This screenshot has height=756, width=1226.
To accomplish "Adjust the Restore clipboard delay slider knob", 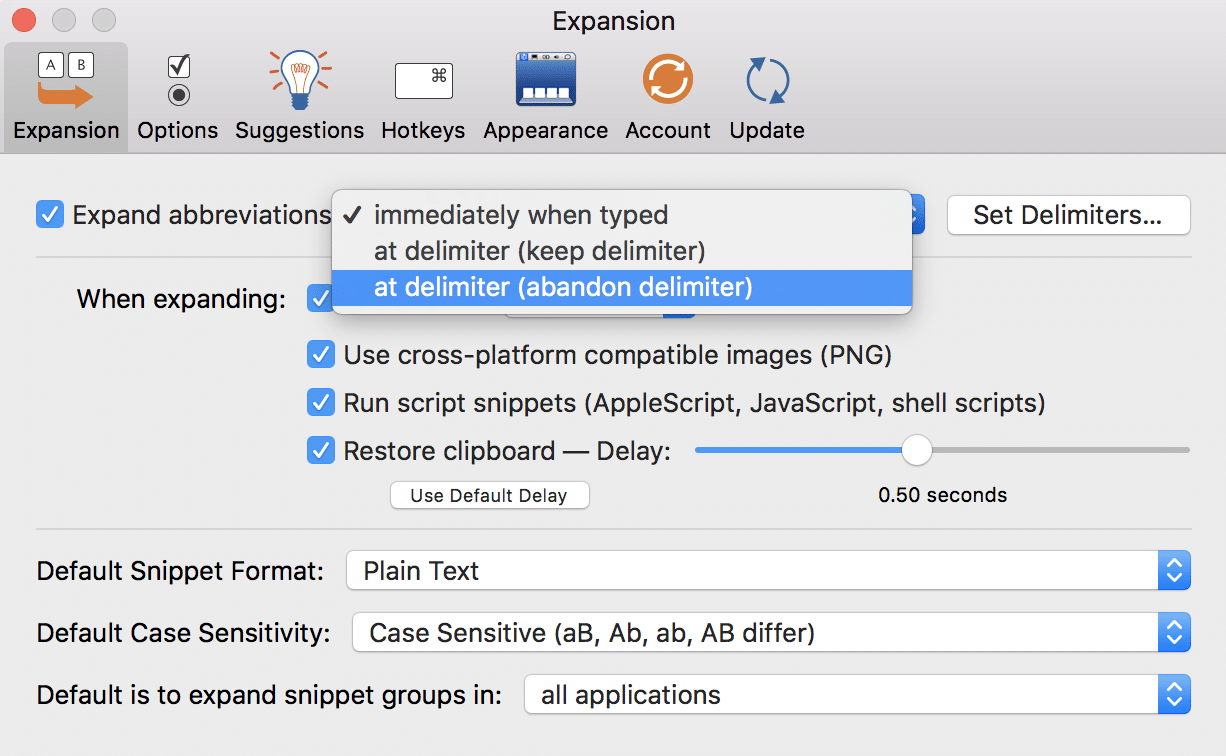I will pos(916,450).
